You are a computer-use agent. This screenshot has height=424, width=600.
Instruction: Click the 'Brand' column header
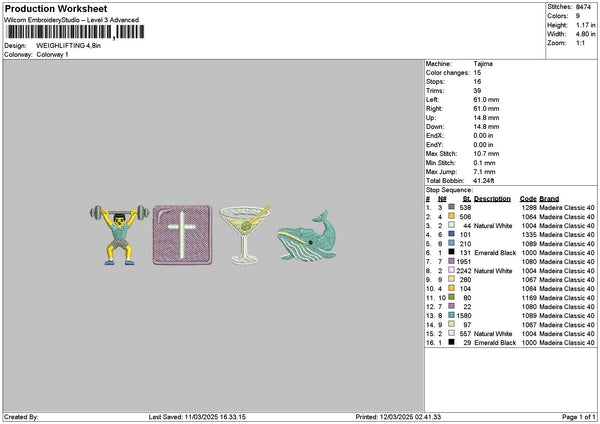coord(549,199)
